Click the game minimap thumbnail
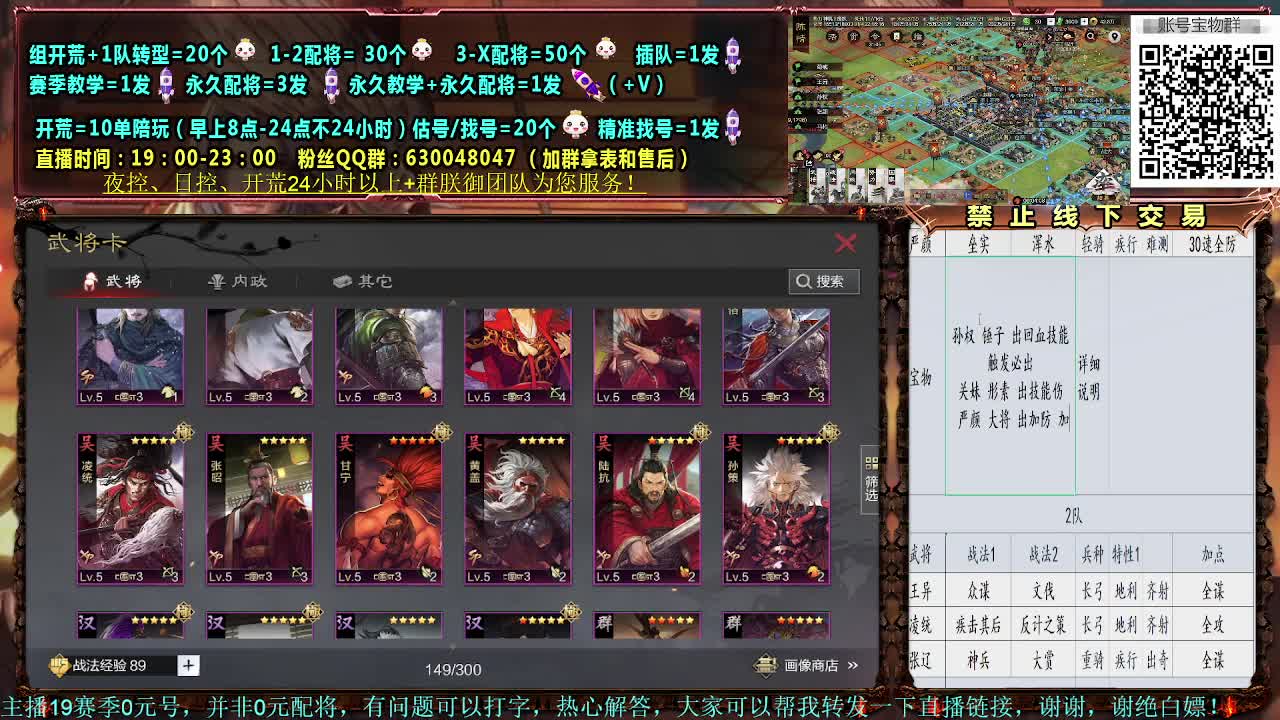The width and height of the screenshot is (1280, 720). point(960,109)
